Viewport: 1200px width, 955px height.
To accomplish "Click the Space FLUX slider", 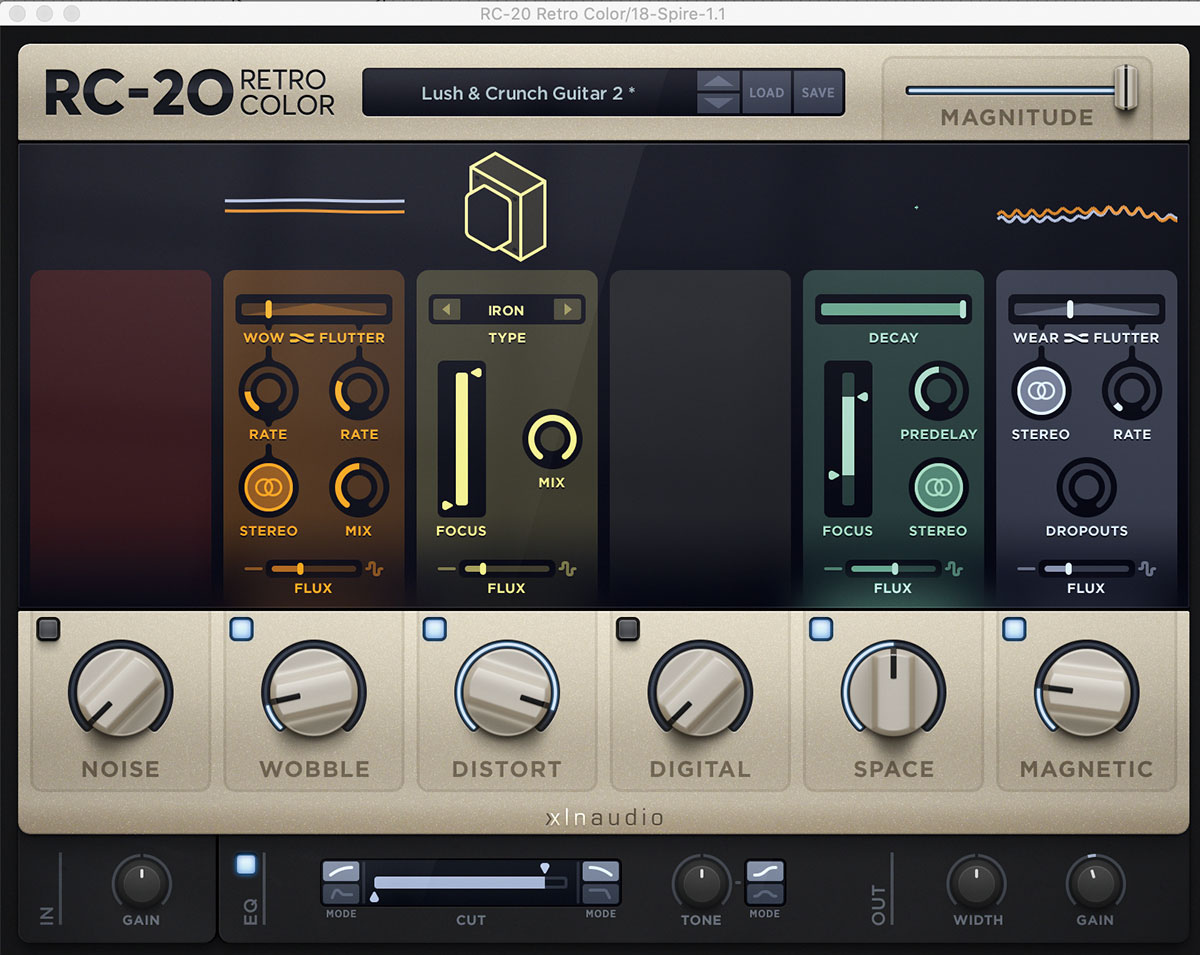I will pos(893,569).
